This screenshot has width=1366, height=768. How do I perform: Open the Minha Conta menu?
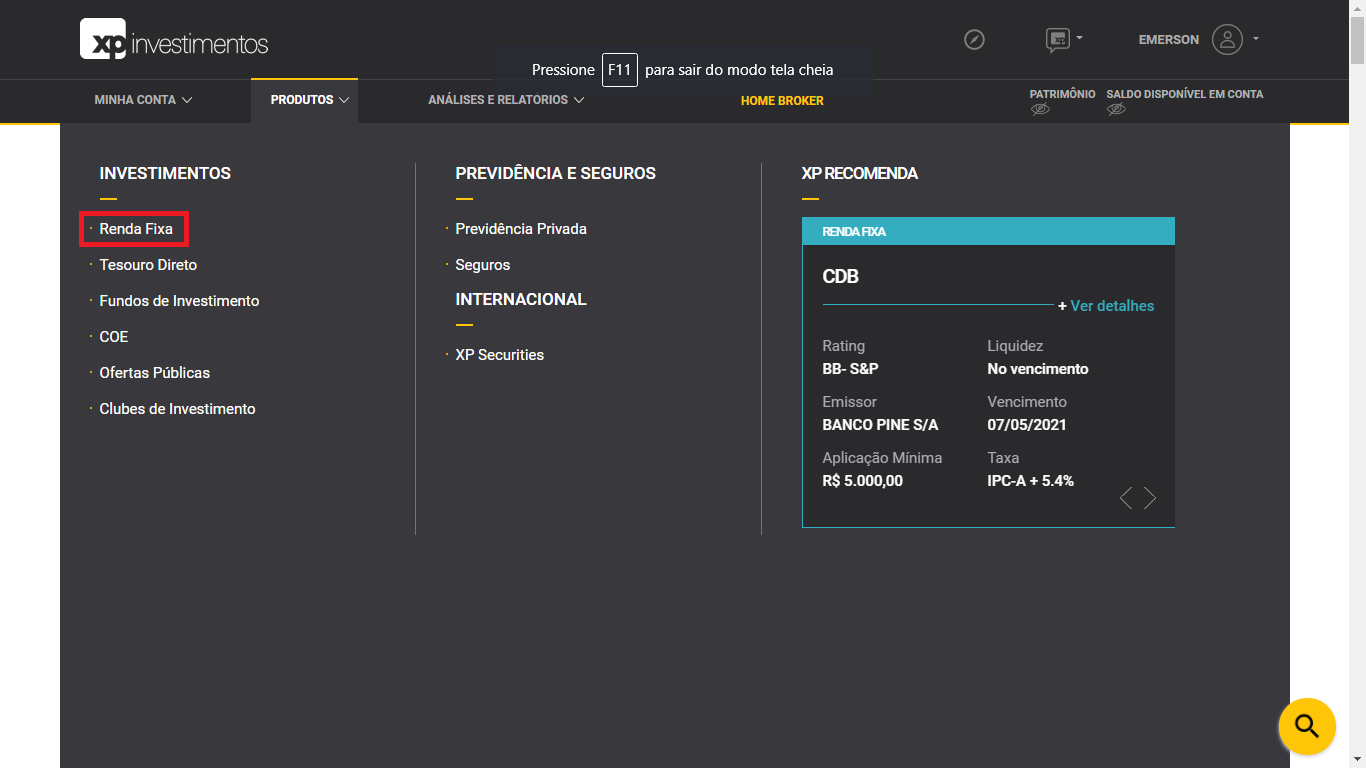coord(143,100)
